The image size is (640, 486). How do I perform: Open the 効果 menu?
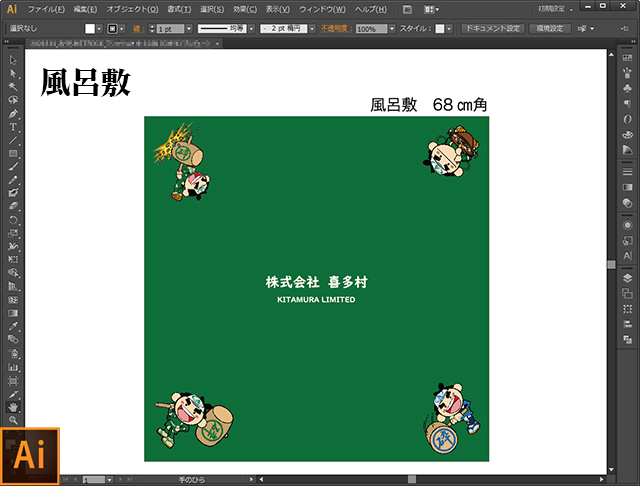click(245, 9)
